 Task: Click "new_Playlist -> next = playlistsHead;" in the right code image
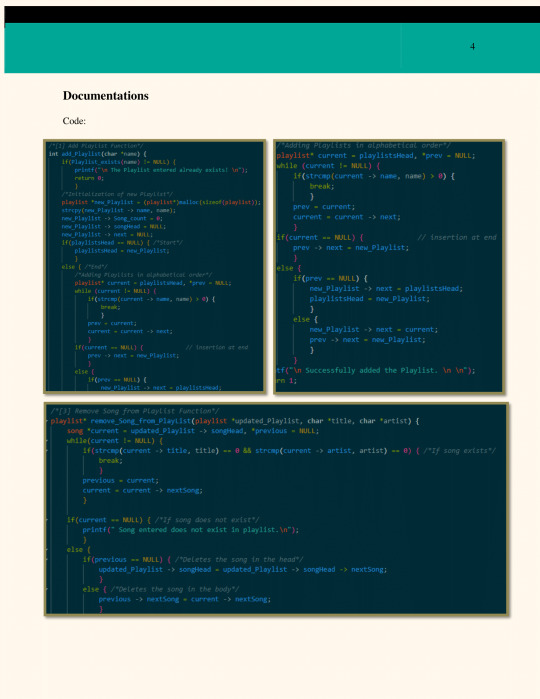386,288
